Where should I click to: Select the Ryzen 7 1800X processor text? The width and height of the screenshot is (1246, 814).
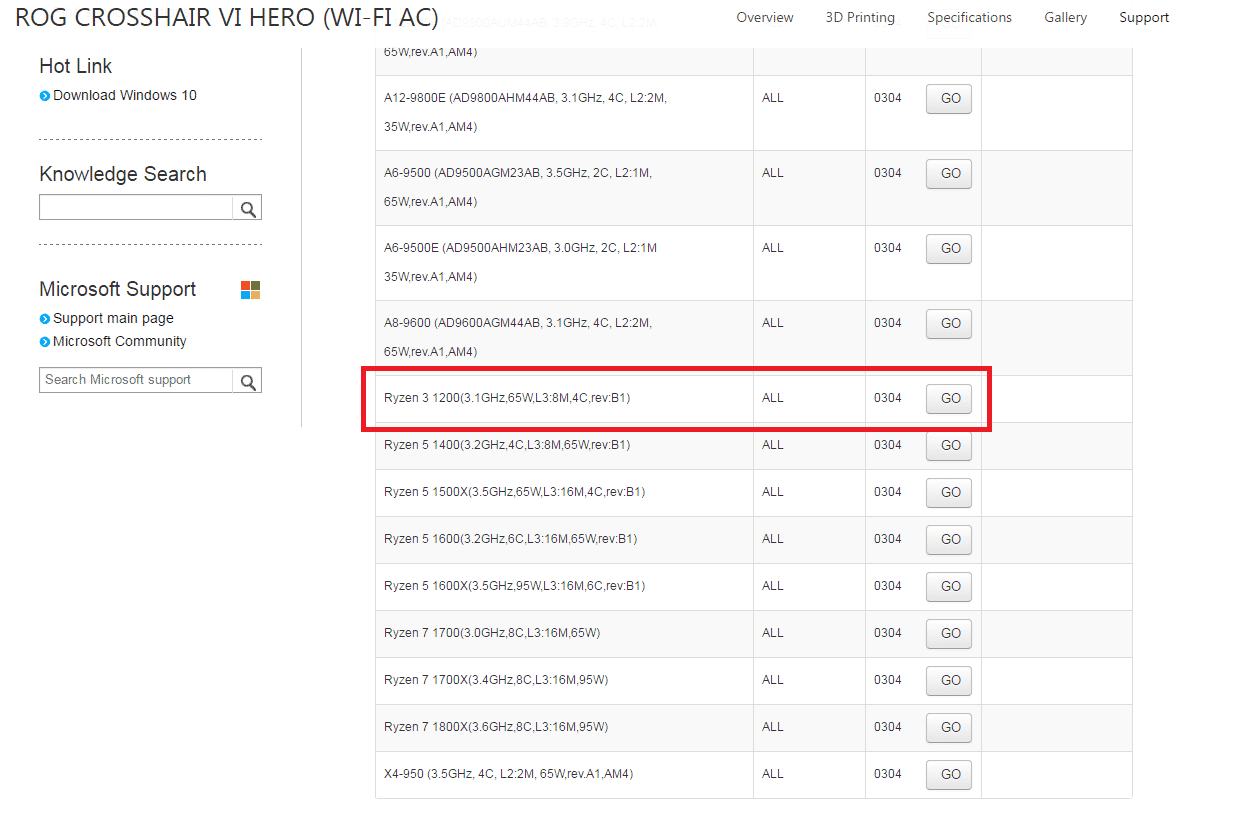coord(496,727)
